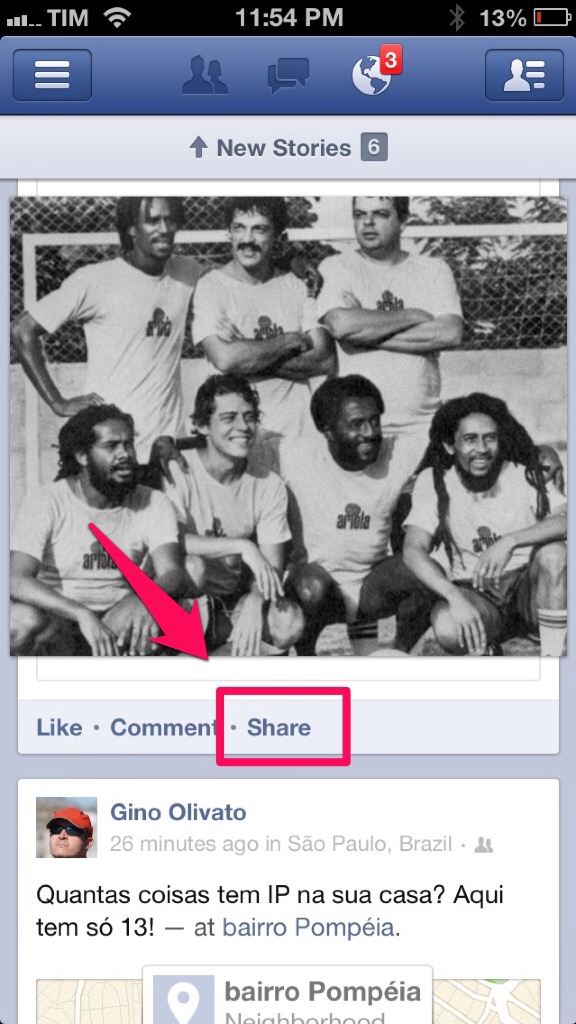
Task: Tap the battery indicator in status bar
Action: 552,17
